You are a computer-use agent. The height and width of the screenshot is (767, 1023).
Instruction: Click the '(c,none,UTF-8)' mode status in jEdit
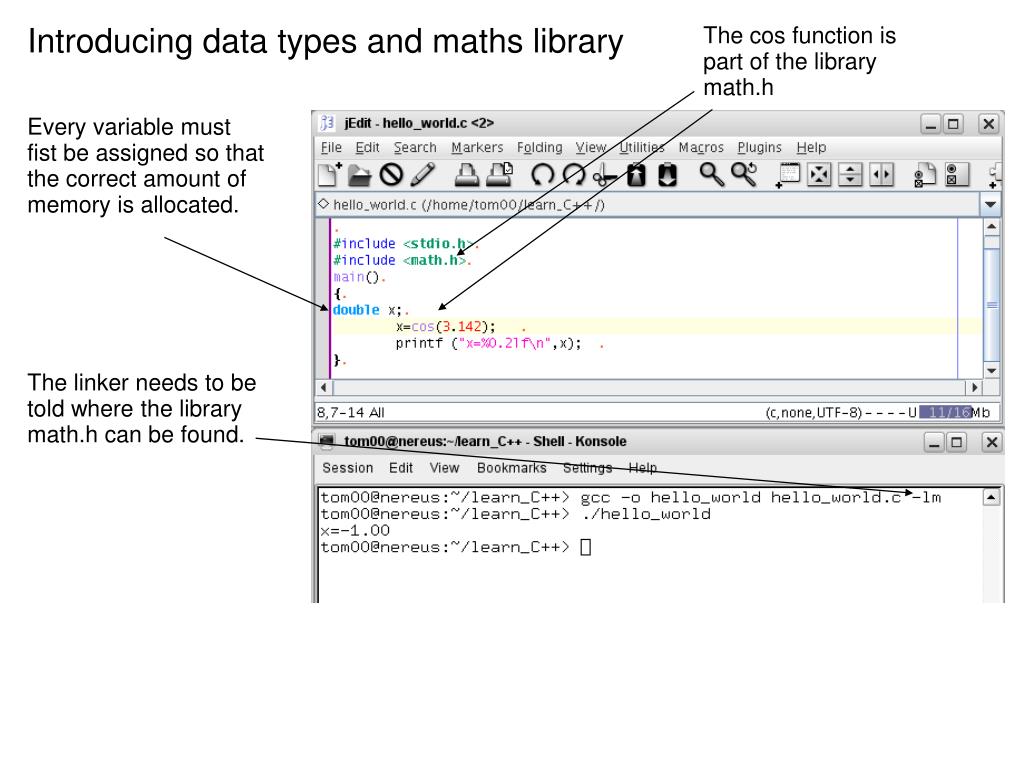(x=814, y=412)
